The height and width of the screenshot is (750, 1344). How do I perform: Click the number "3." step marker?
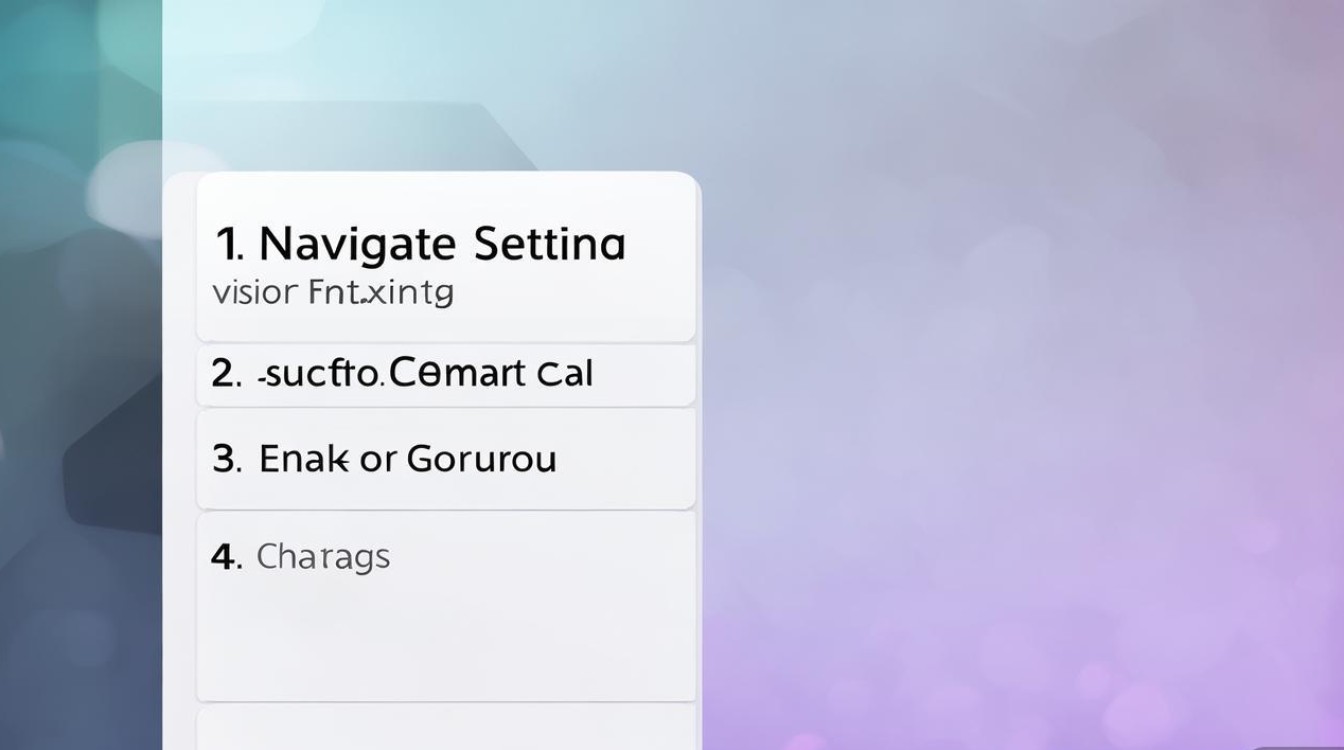click(x=227, y=459)
